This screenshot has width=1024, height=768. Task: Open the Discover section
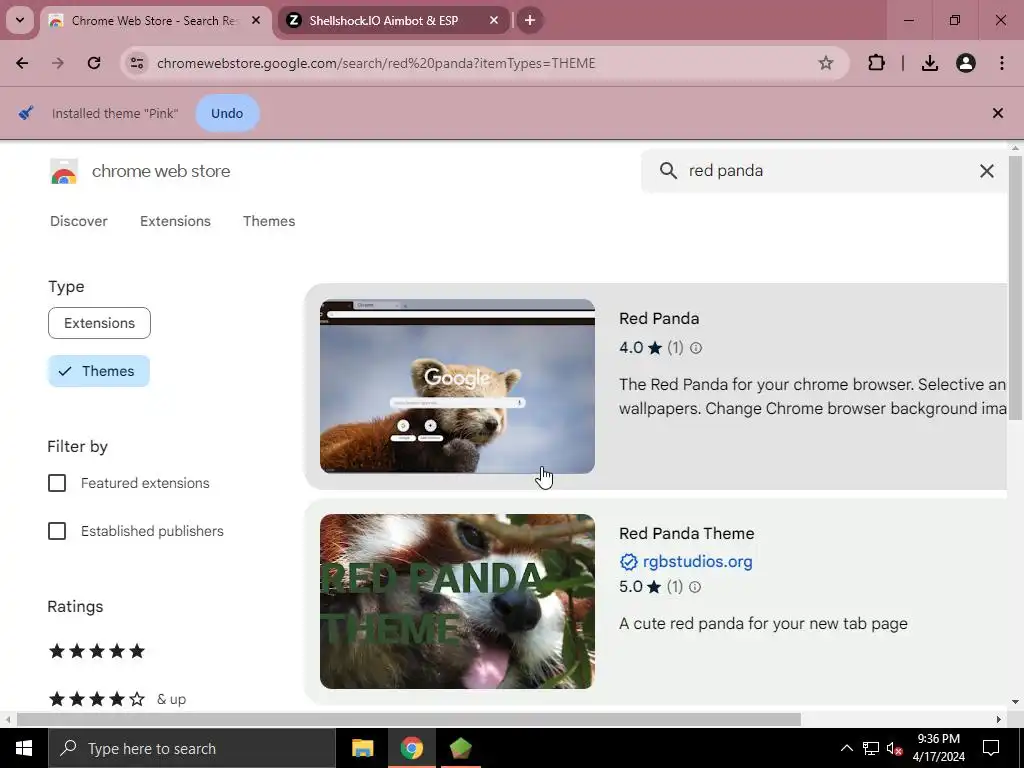[x=79, y=221]
